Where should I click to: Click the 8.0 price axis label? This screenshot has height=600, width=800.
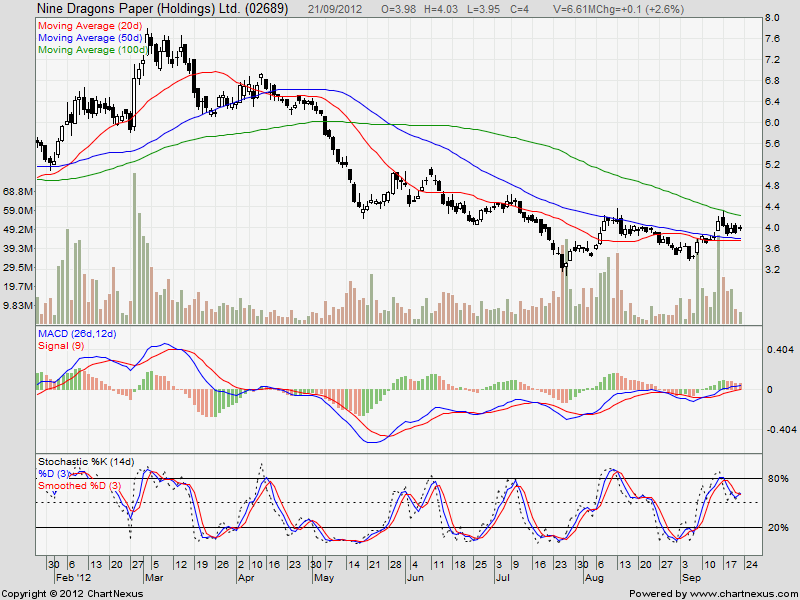coord(772,18)
